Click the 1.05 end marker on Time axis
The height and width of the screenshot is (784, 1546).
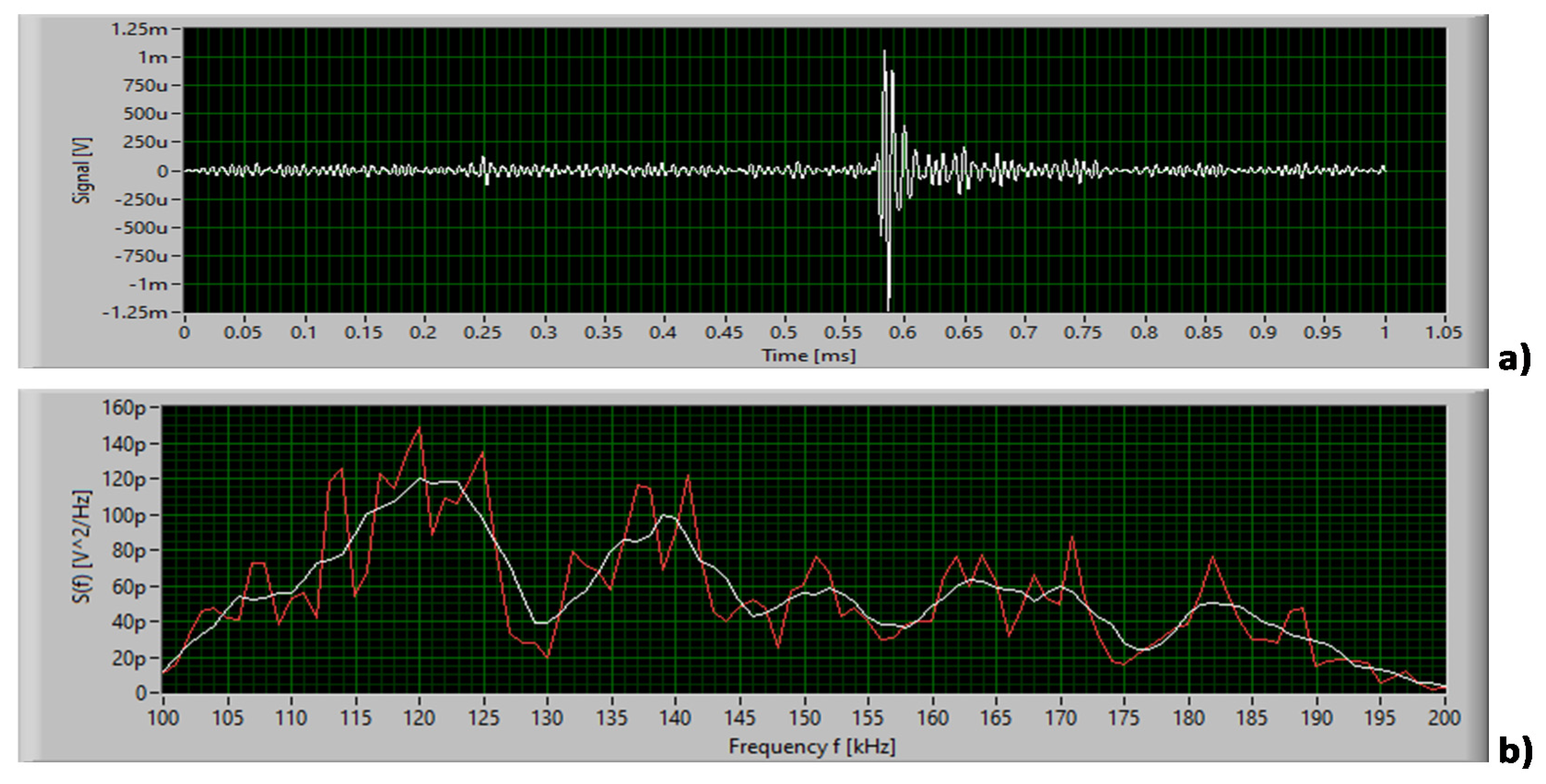tap(1443, 332)
